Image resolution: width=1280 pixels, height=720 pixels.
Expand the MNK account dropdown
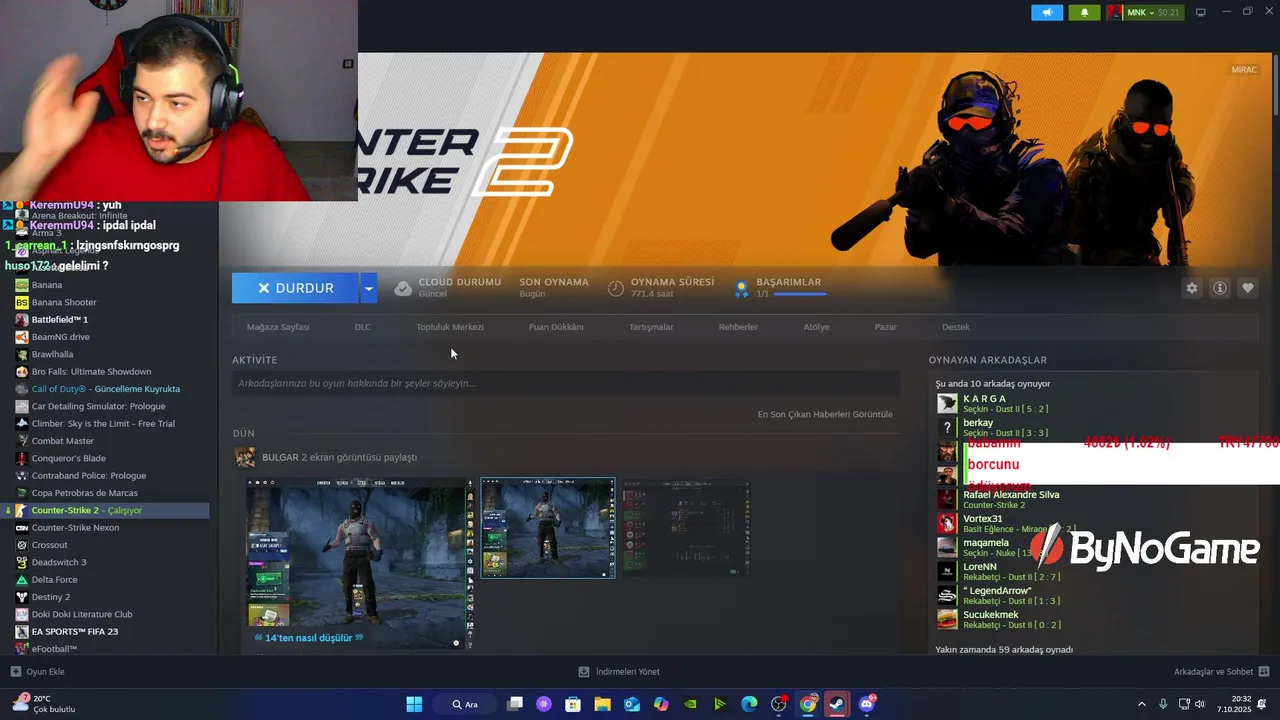coord(1145,12)
